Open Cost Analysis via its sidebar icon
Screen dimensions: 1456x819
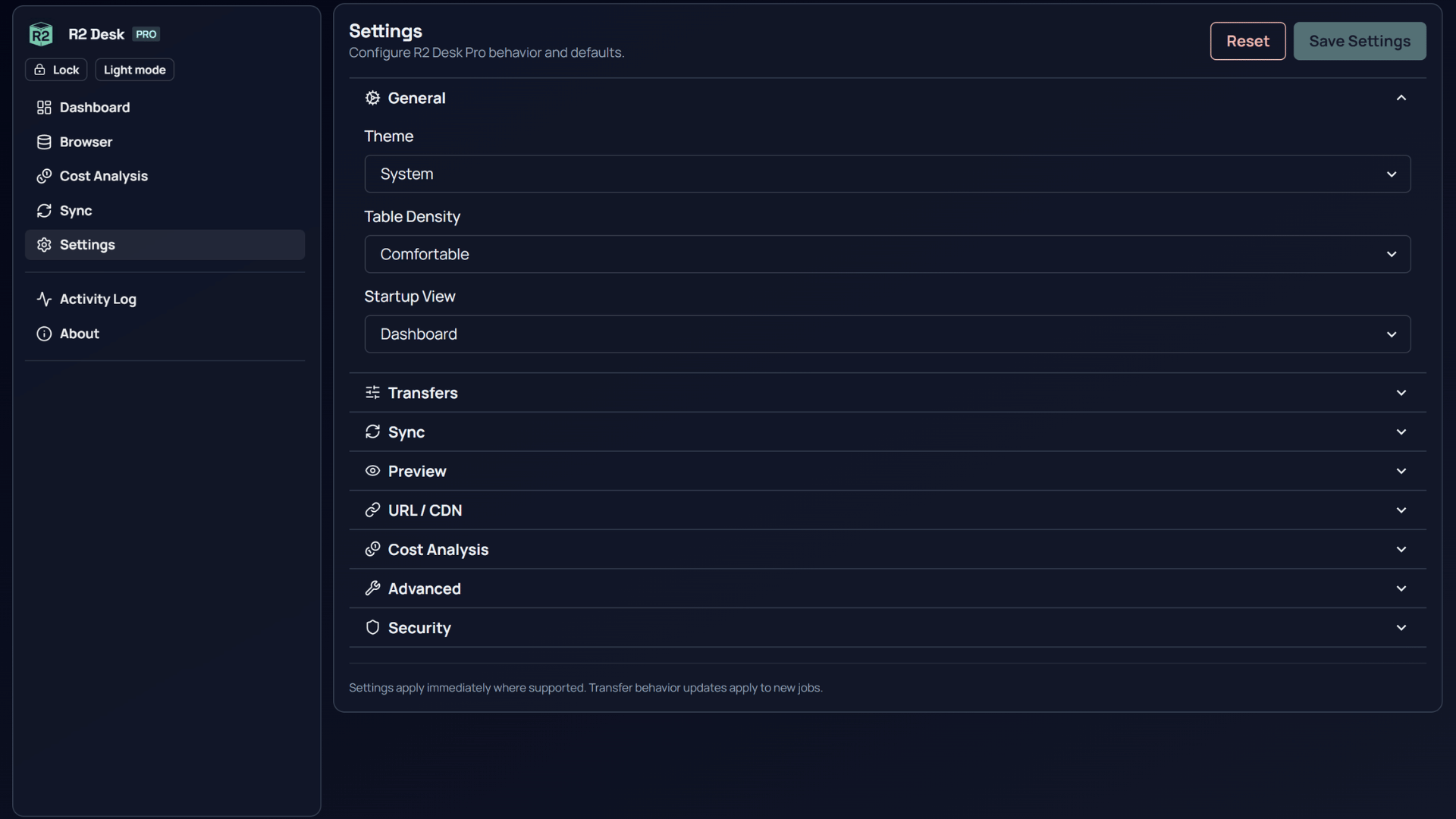(x=44, y=176)
